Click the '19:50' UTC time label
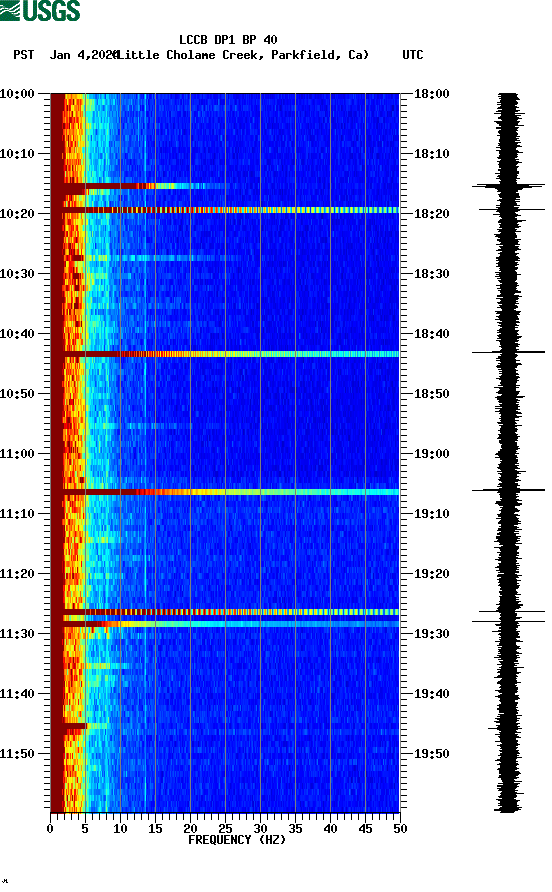The height and width of the screenshot is (892, 552). 431,754
